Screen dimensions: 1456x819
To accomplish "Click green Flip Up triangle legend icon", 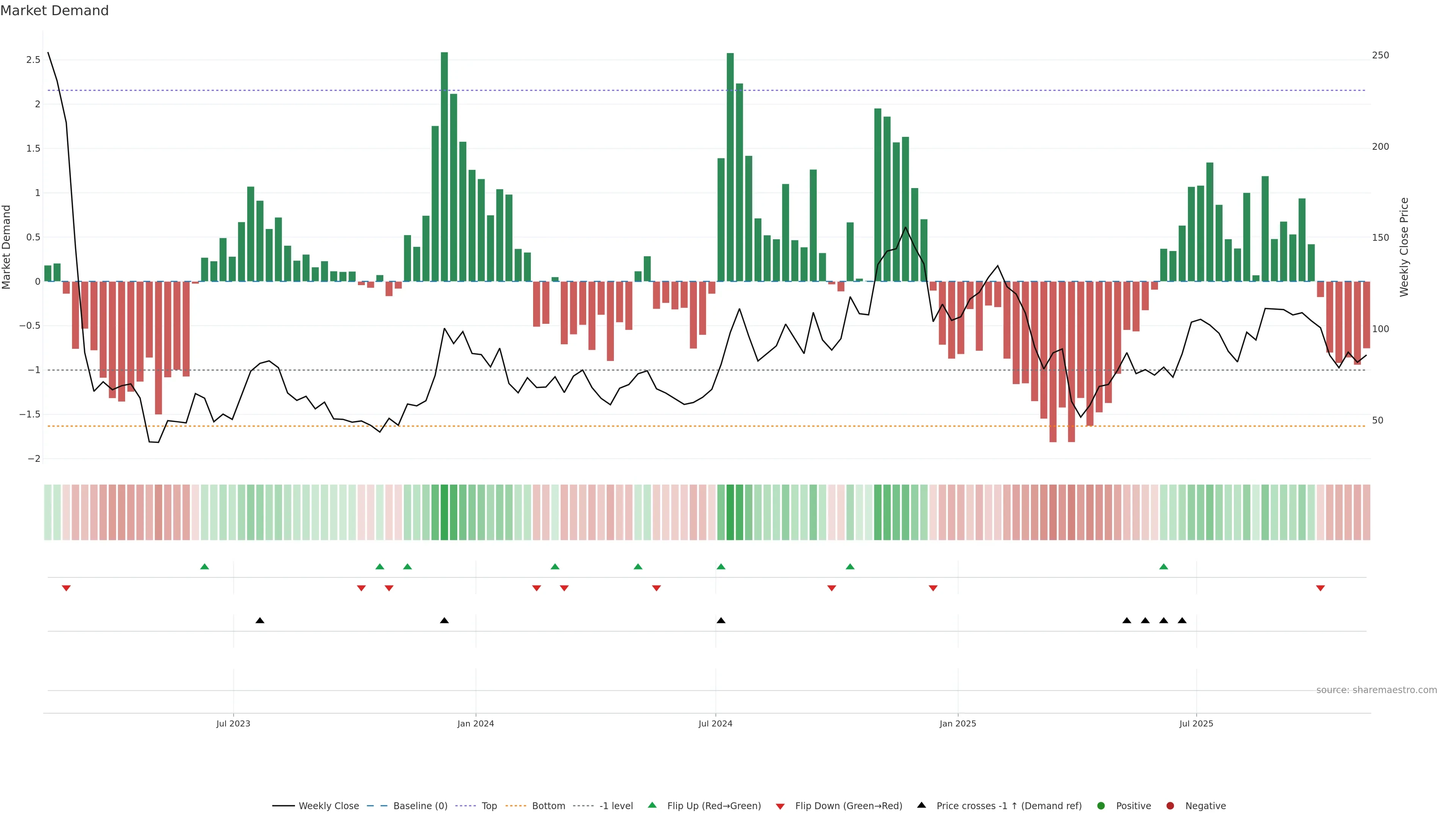I will pos(652,805).
